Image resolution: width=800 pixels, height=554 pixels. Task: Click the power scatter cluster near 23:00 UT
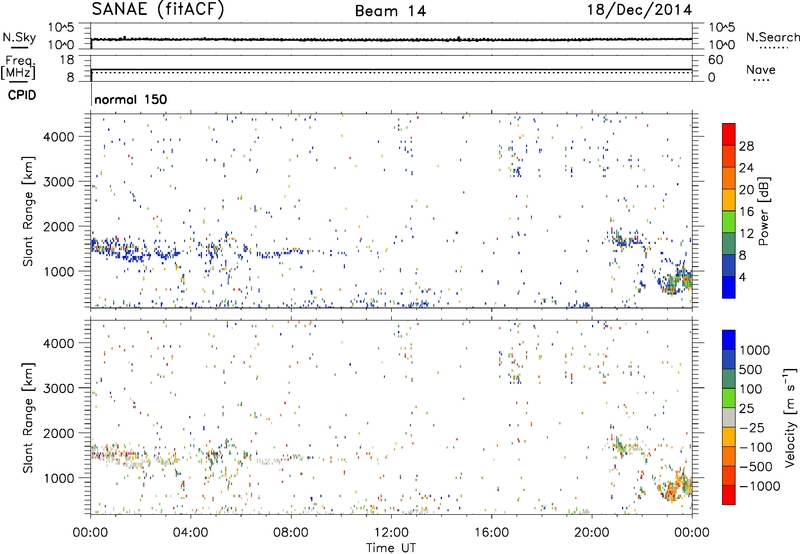pyautogui.click(x=673, y=280)
